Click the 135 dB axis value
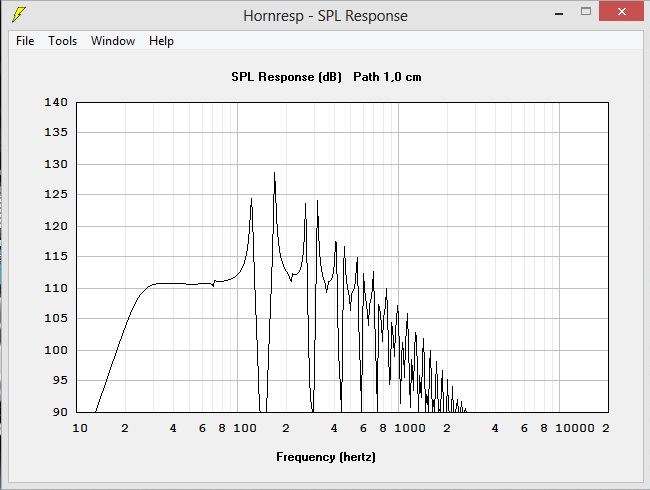 (x=56, y=132)
